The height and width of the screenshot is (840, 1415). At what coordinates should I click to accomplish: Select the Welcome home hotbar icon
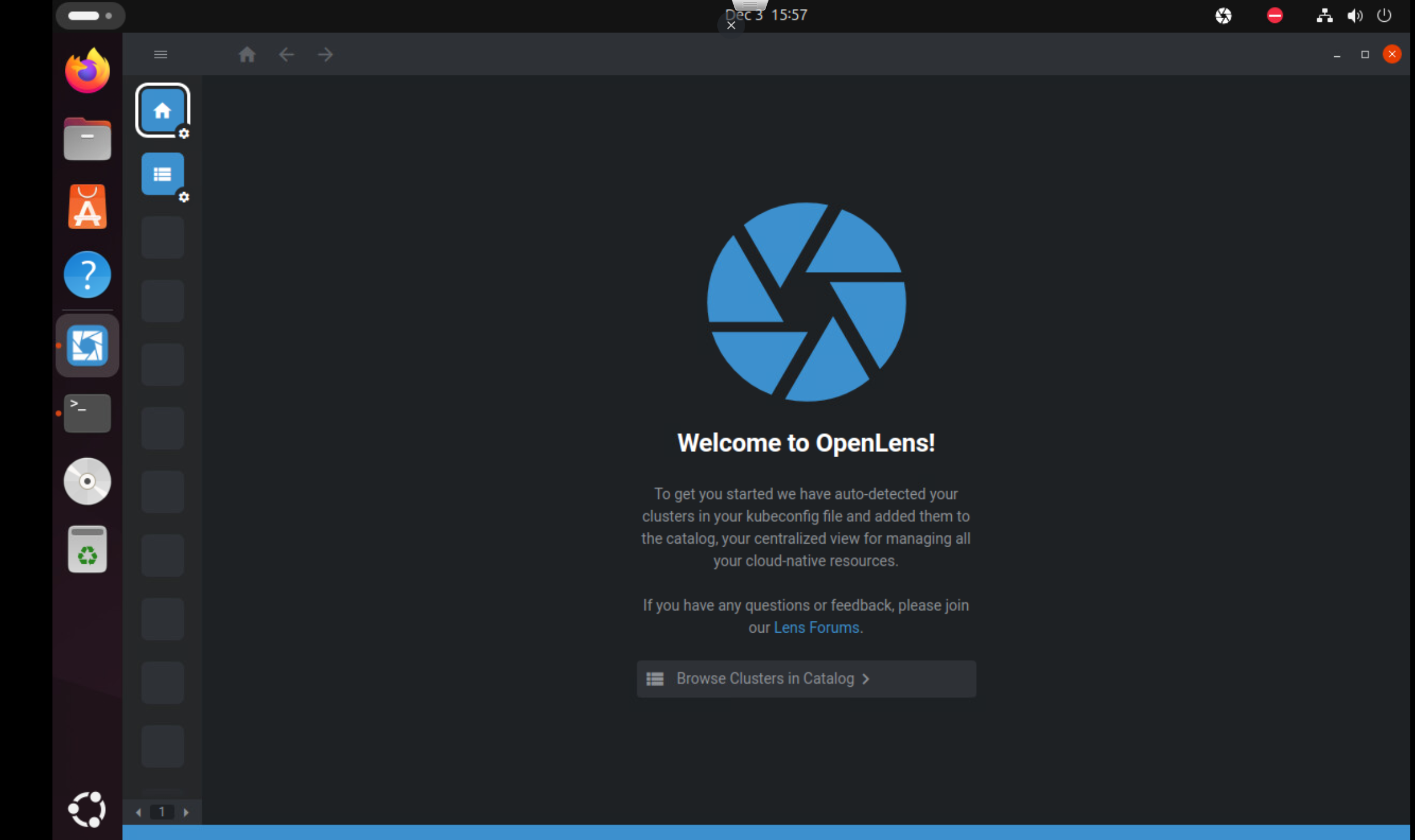[x=162, y=110]
